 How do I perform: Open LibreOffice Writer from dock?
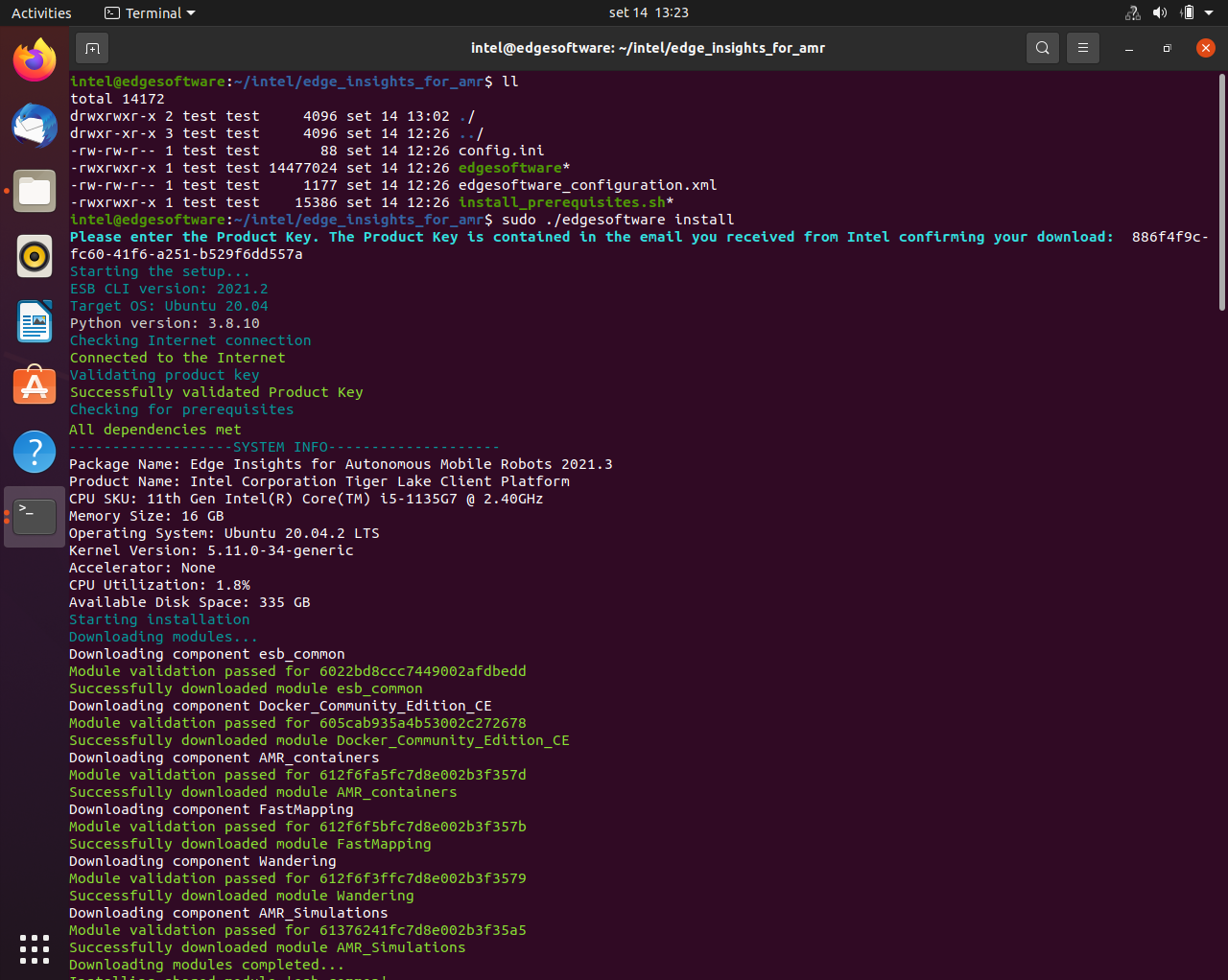(x=35, y=321)
